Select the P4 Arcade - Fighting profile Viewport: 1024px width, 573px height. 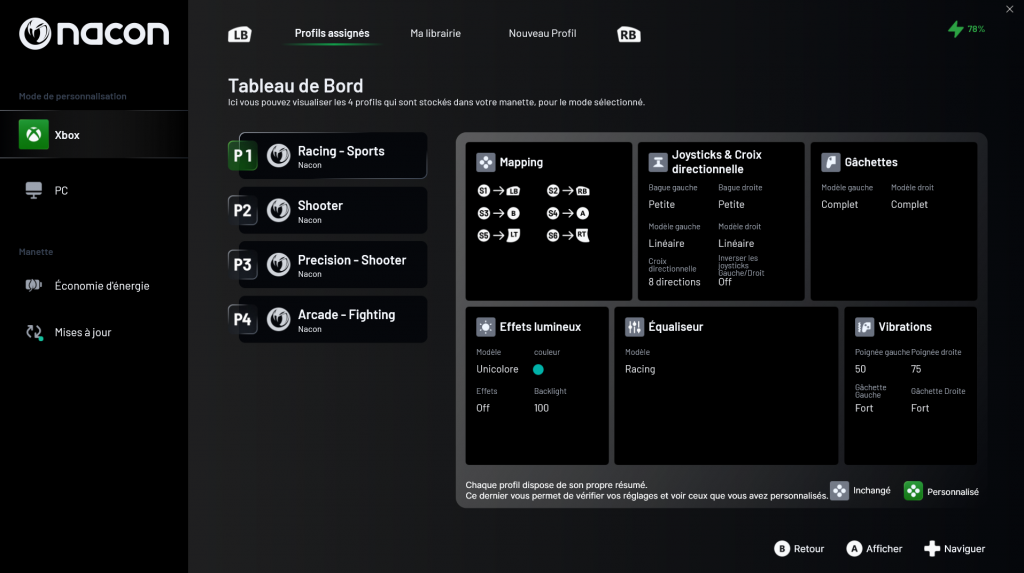[x=332, y=320]
